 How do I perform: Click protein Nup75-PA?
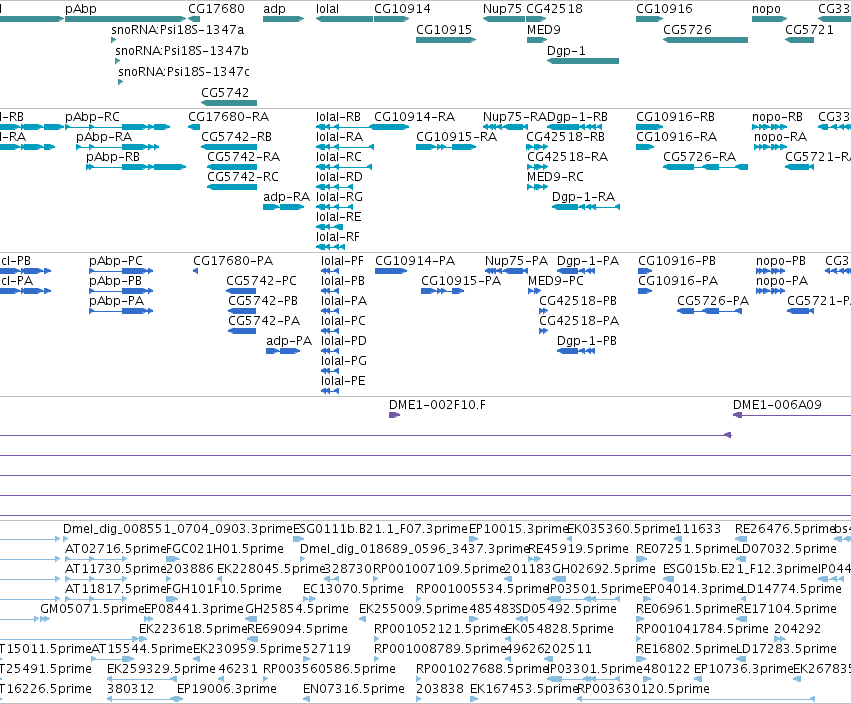coord(516,261)
